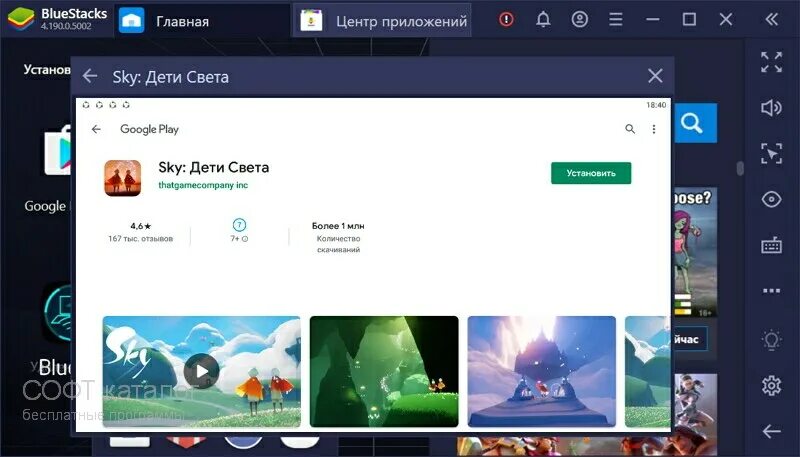This screenshot has height=457, width=800.
Task: Open BlueStacks hamburger menu
Action: tap(616, 19)
